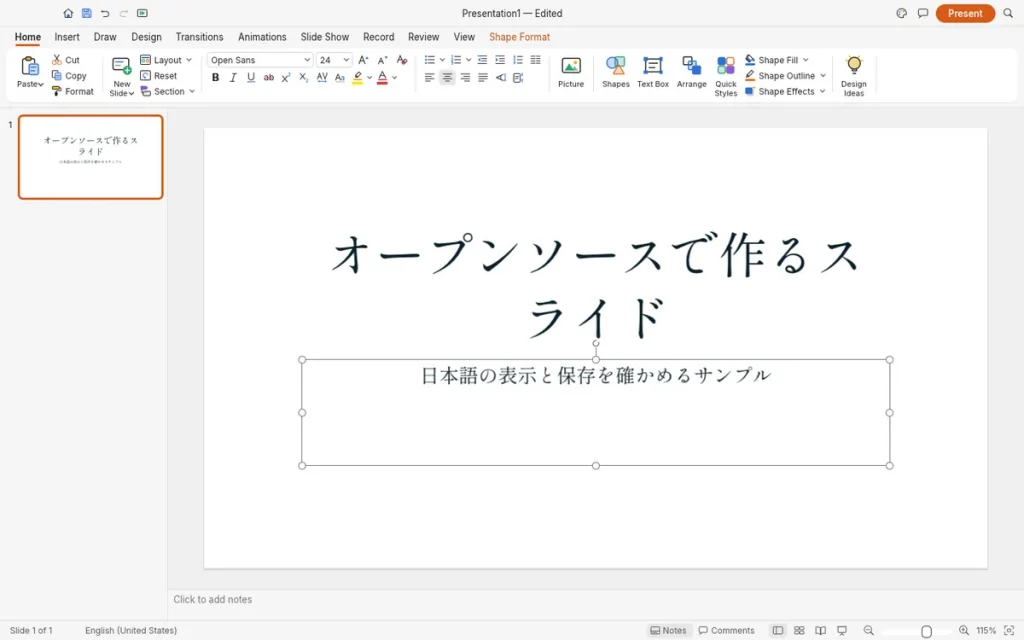Viewport: 1024px width, 640px height.
Task: Open the Layout dropdown
Action: 166,60
